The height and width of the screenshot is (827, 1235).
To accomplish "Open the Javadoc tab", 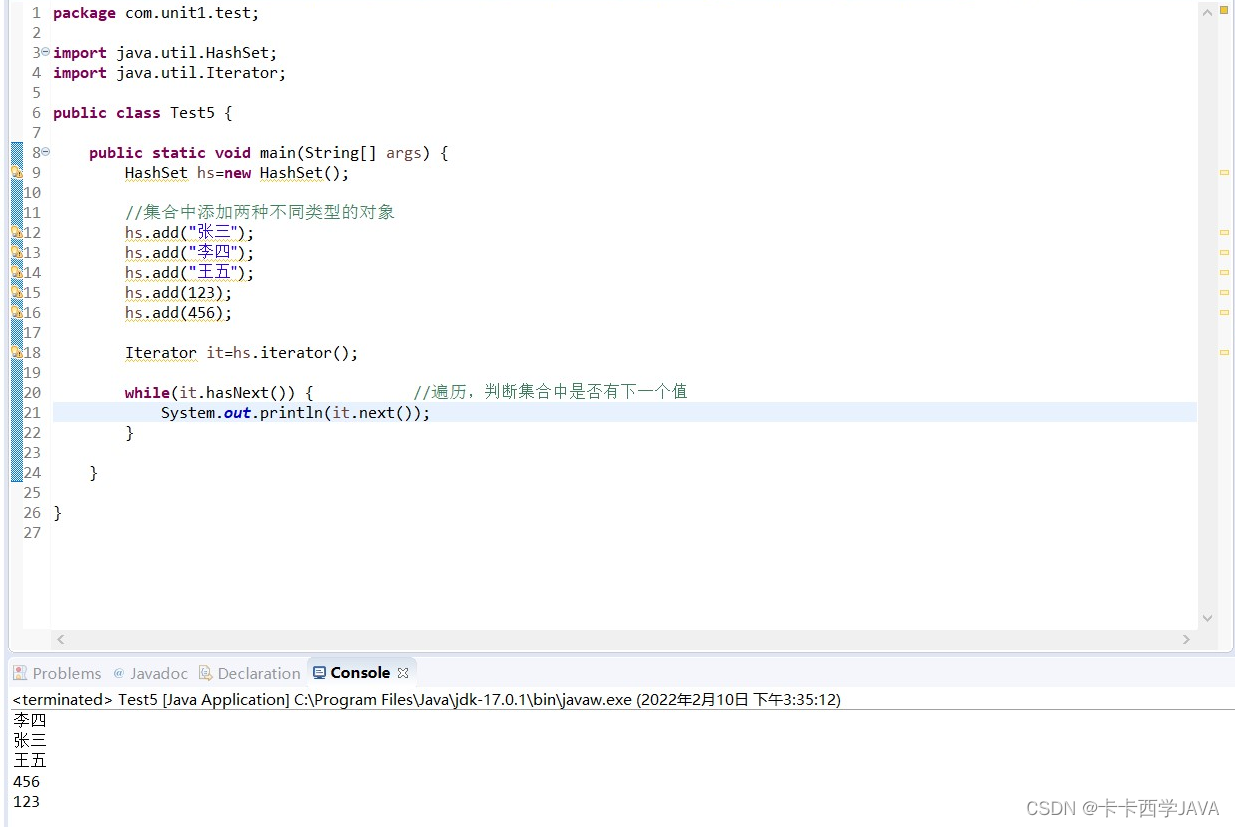I will point(160,672).
